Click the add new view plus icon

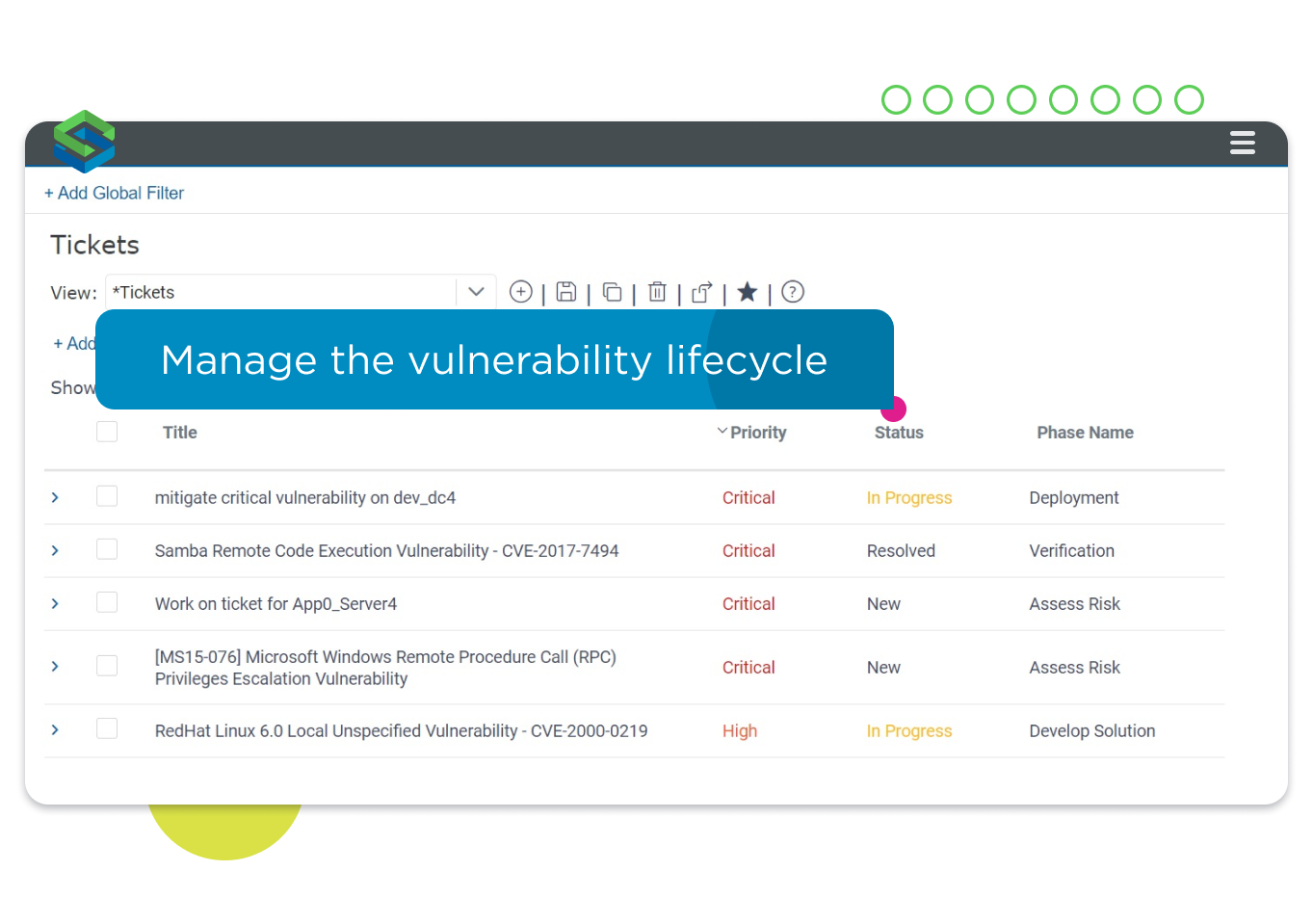click(520, 292)
